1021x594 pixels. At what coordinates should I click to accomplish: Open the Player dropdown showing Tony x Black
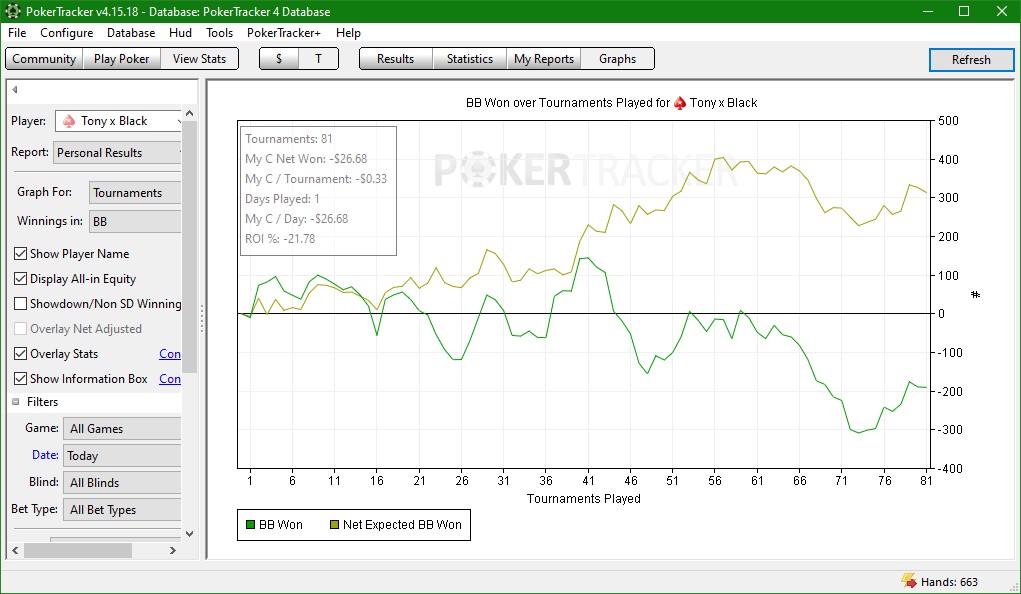[x=118, y=121]
